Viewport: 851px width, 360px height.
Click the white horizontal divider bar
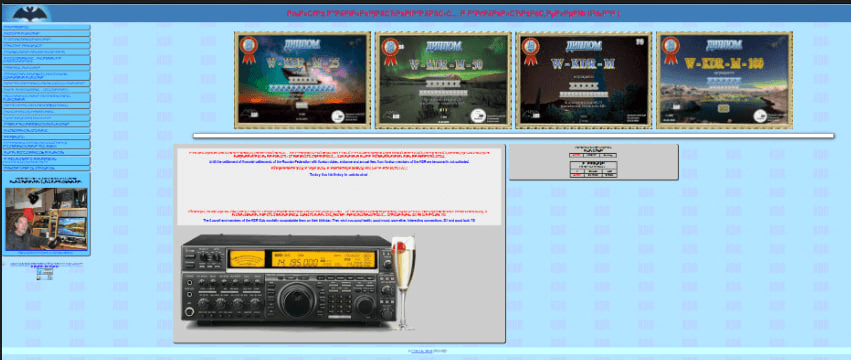pos(513,136)
